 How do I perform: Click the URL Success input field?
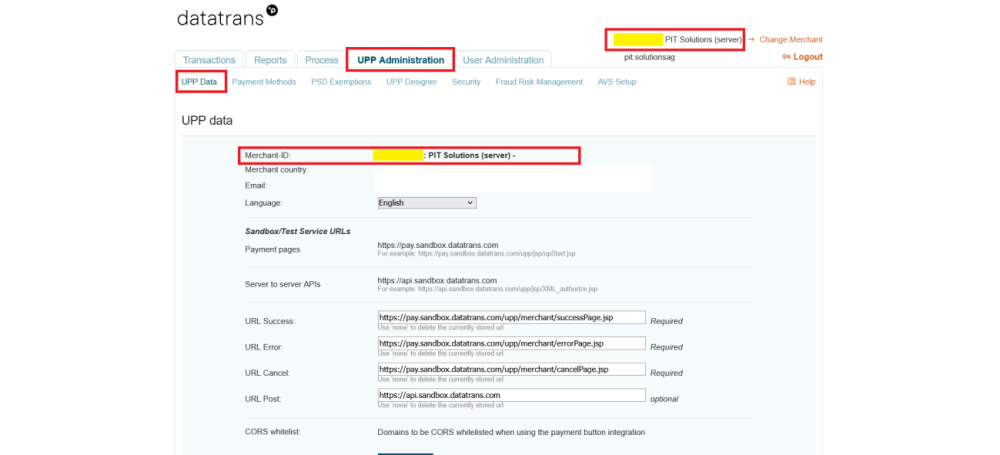[511, 317]
